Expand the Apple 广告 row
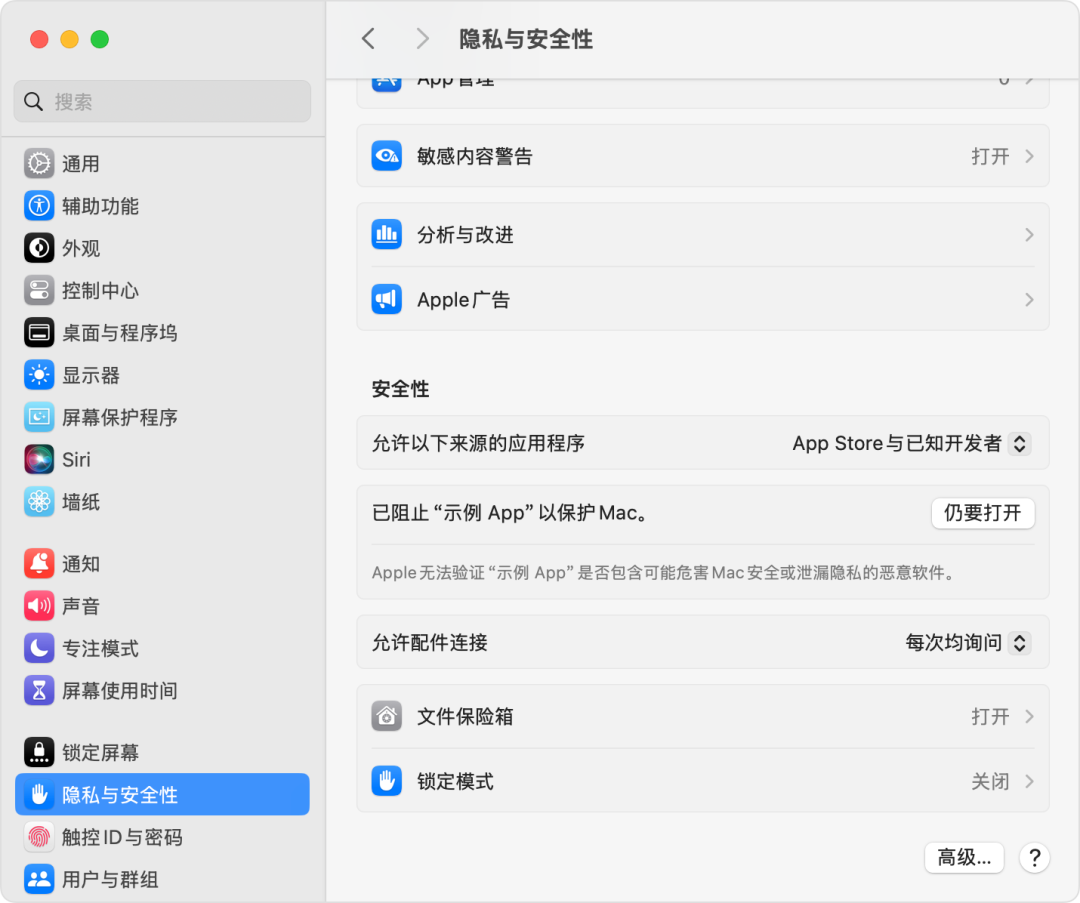This screenshot has height=903, width=1080. [700, 299]
